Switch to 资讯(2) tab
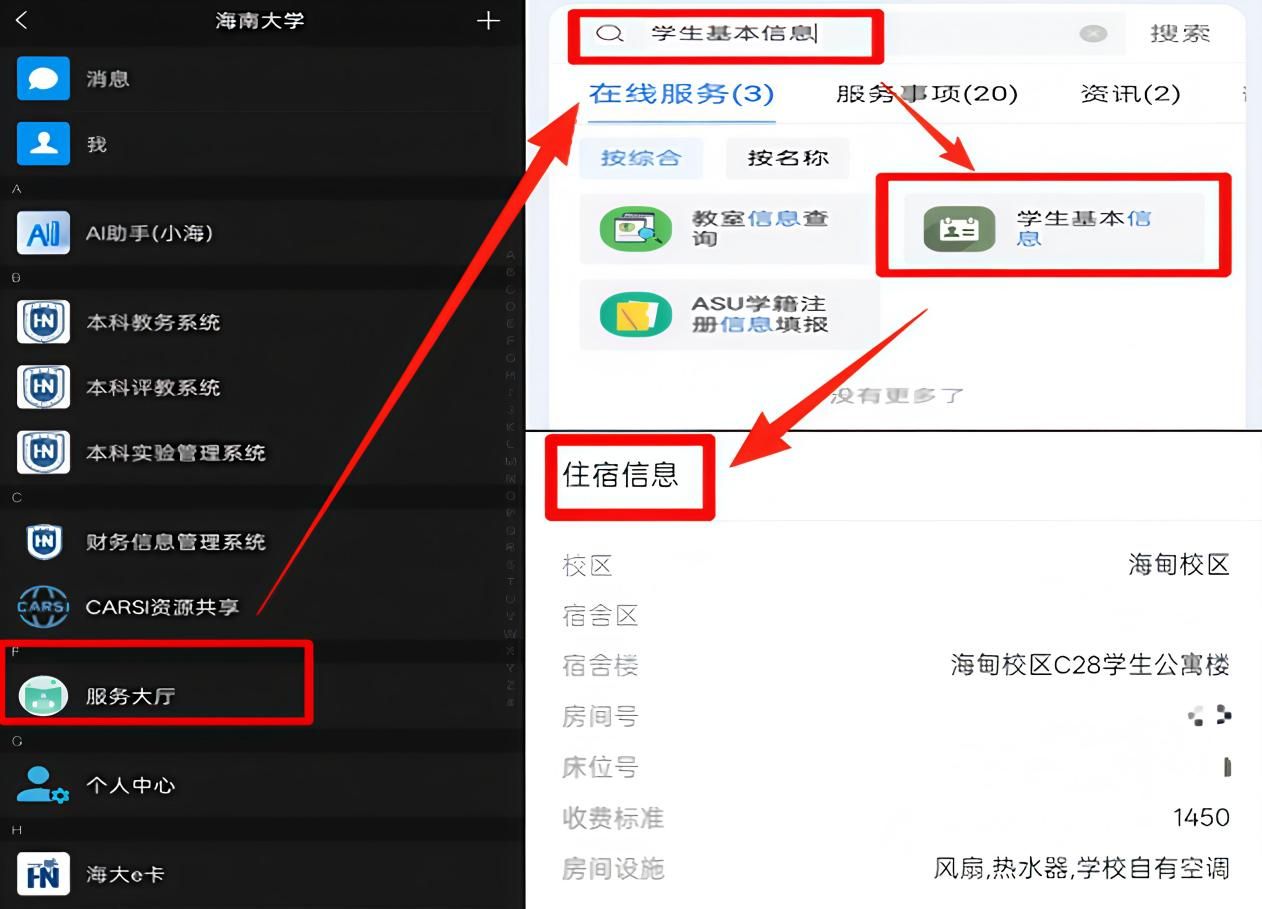Image resolution: width=1262 pixels, height=909 pixels. 1130,94
